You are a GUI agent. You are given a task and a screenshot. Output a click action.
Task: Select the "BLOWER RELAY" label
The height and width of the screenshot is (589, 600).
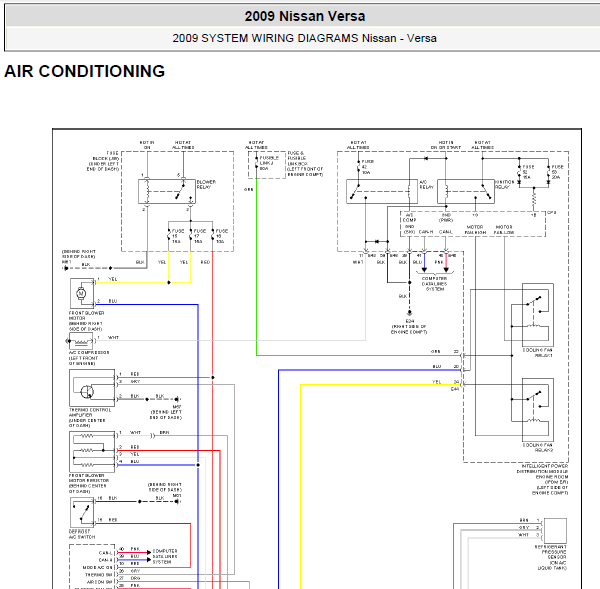point(206,184)
